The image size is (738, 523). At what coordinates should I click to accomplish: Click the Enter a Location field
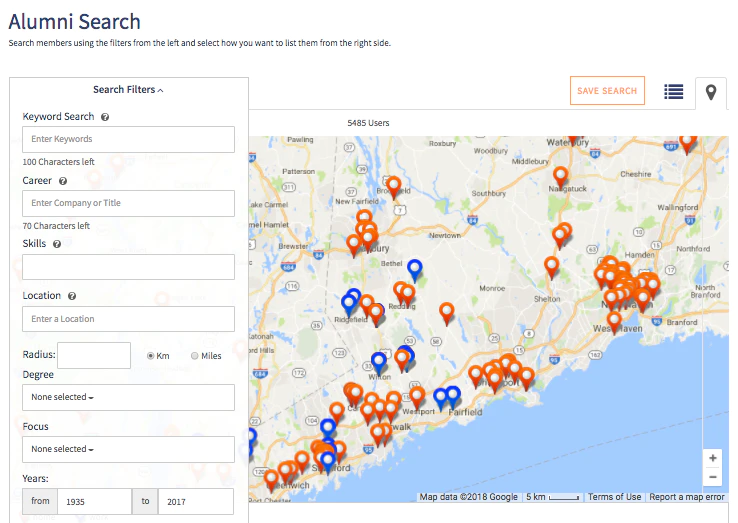coord(128,319)
